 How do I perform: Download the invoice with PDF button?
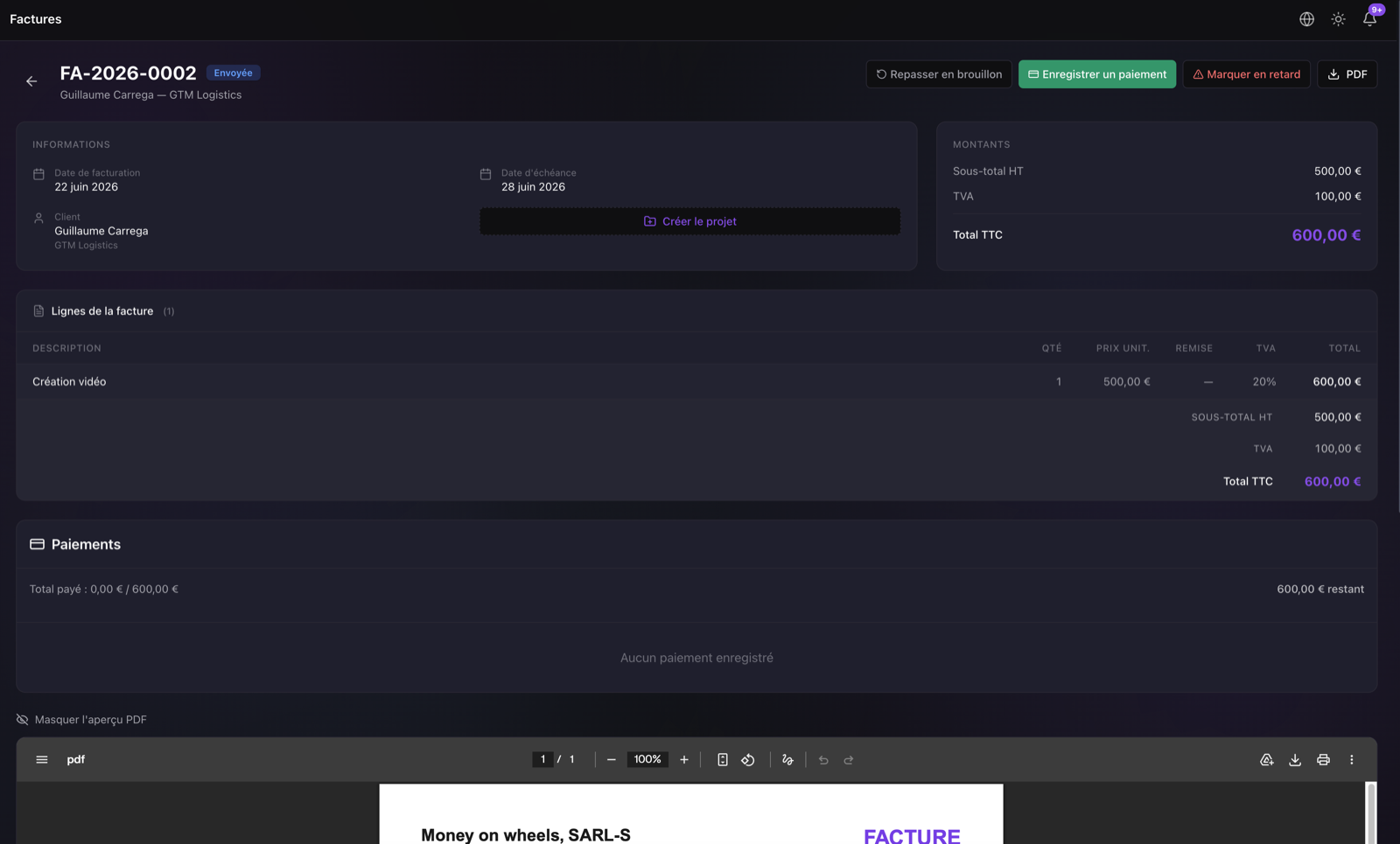click(x=1347, y=74)
